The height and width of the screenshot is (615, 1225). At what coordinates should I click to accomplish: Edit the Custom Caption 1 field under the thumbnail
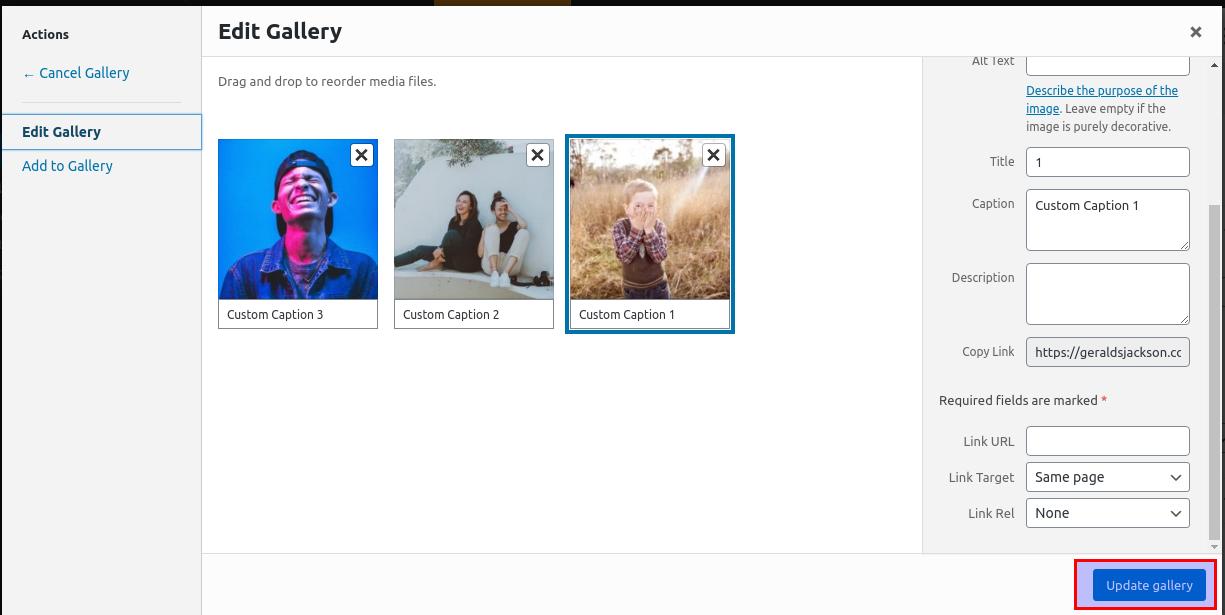[650, 314]
